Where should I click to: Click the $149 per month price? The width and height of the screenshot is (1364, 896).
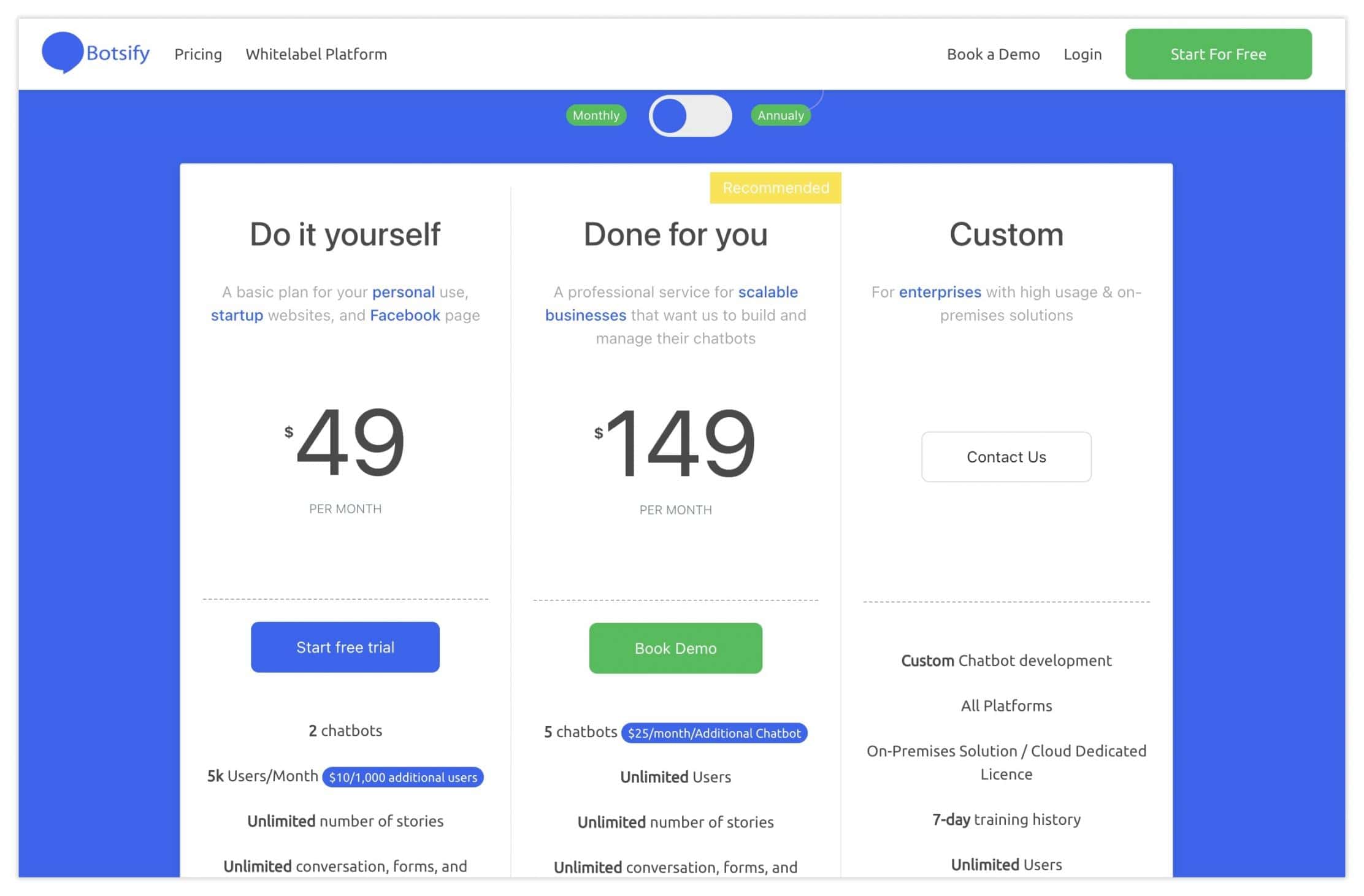pyautogui.click(x=678, y=443)
